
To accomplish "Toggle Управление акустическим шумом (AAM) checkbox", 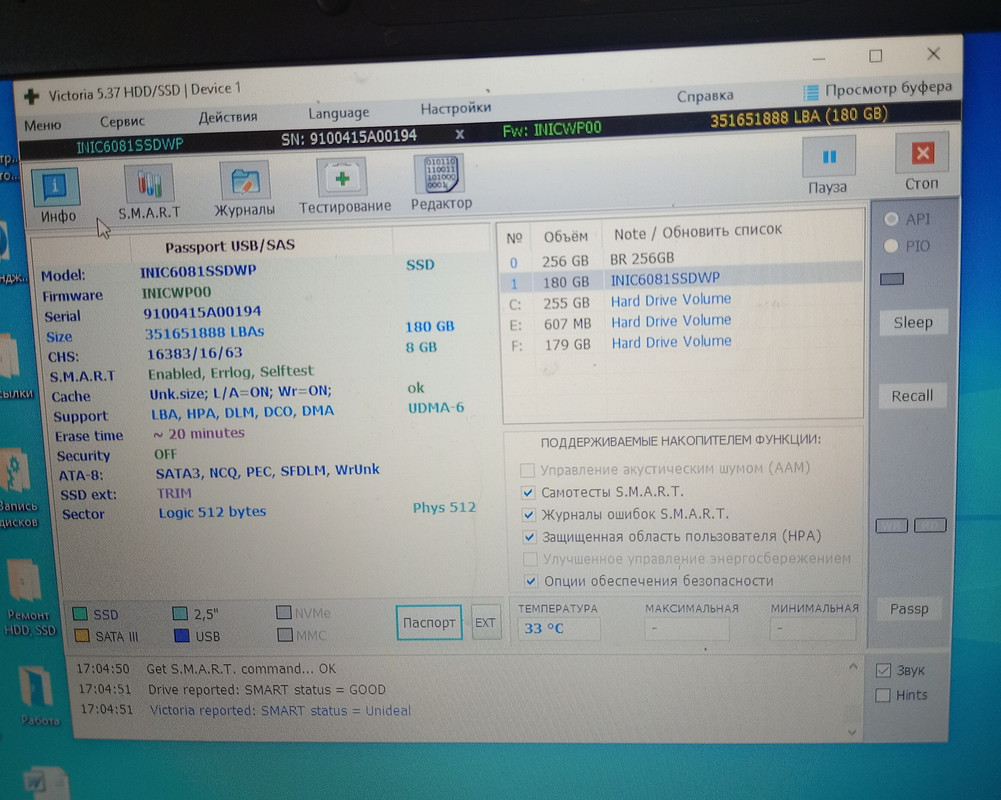I will tap(527, 470).
